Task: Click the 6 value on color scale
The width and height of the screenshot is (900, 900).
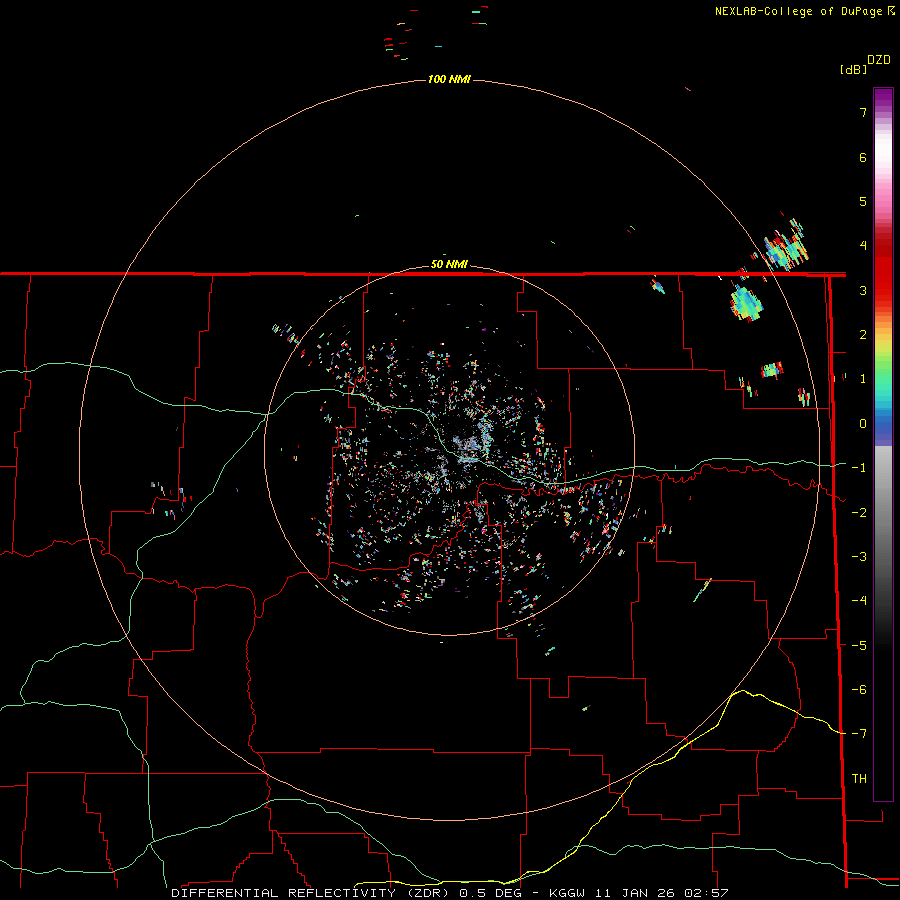Action: pyautogui.click(x=863, y=157)
